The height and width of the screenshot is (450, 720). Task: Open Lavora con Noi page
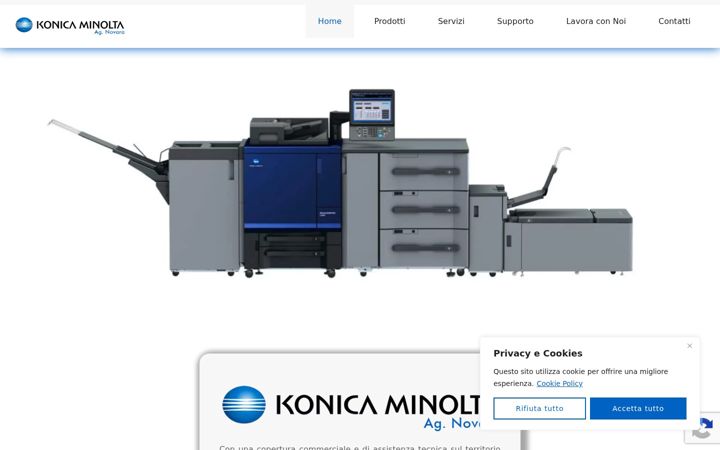596,21
